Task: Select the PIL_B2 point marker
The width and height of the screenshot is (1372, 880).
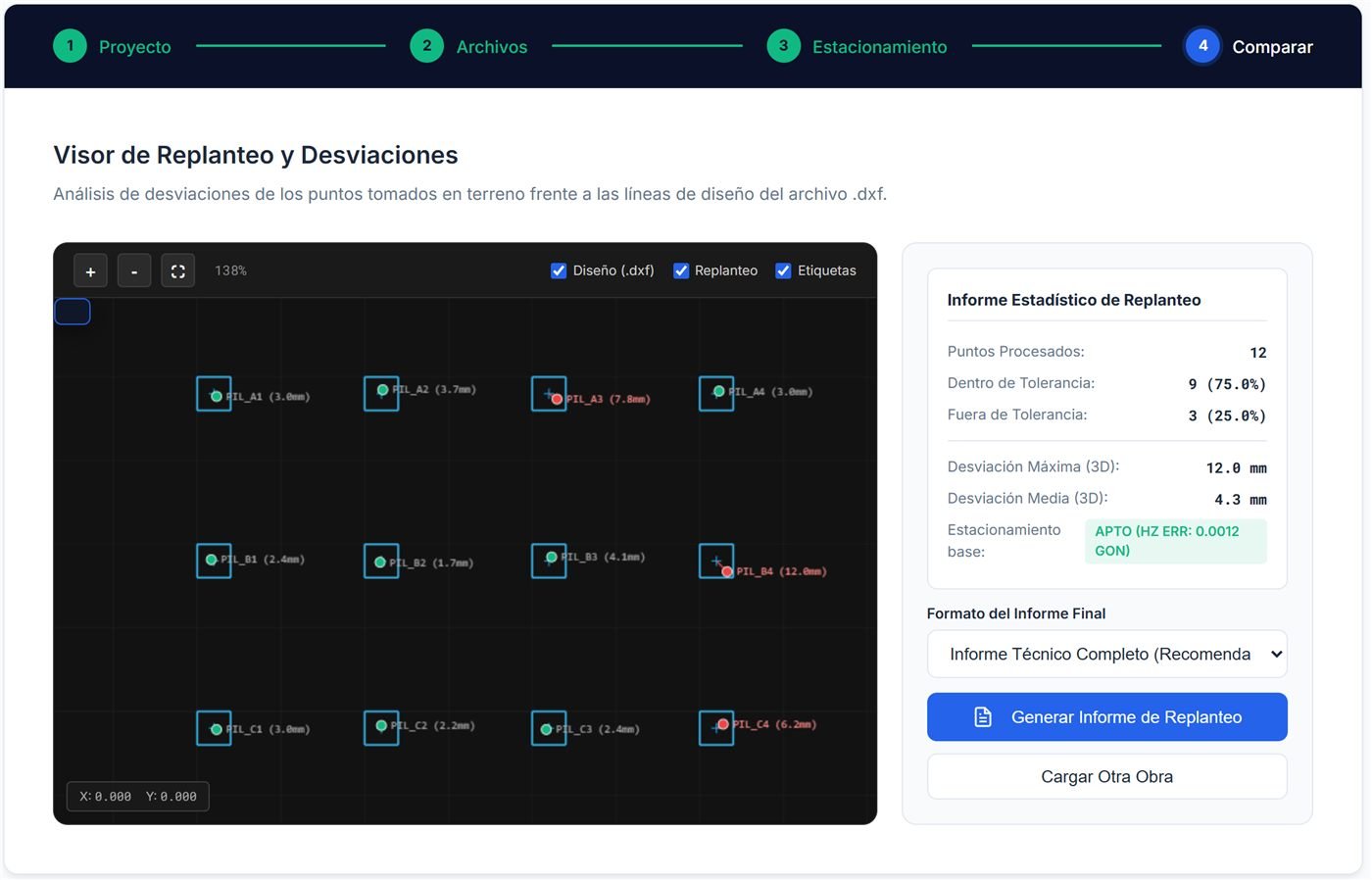Action: [x=380, y=562]
